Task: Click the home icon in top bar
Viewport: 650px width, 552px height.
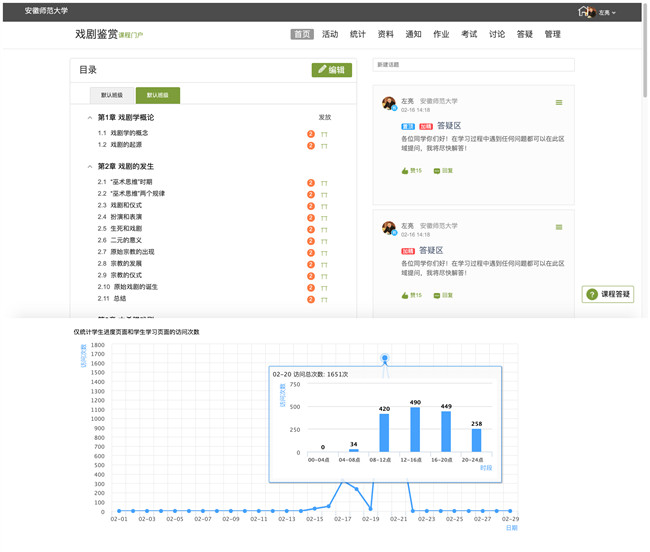Action: [586, 12]
